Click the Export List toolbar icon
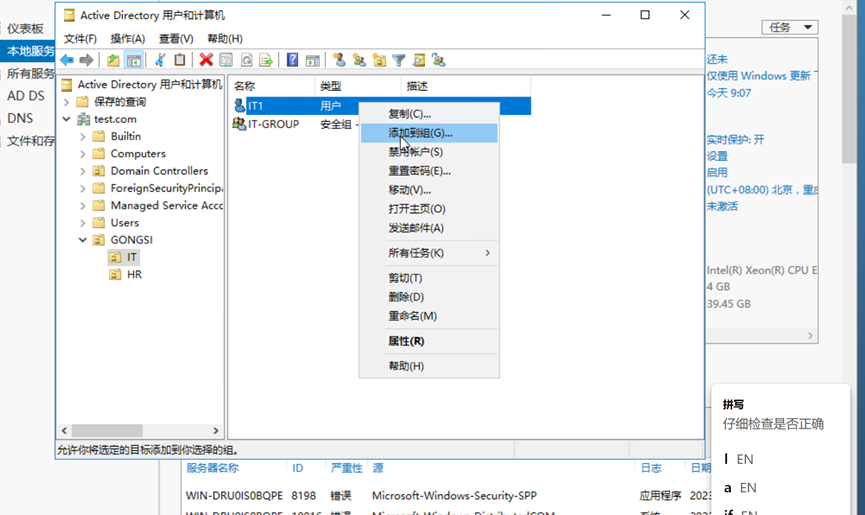 266,60
